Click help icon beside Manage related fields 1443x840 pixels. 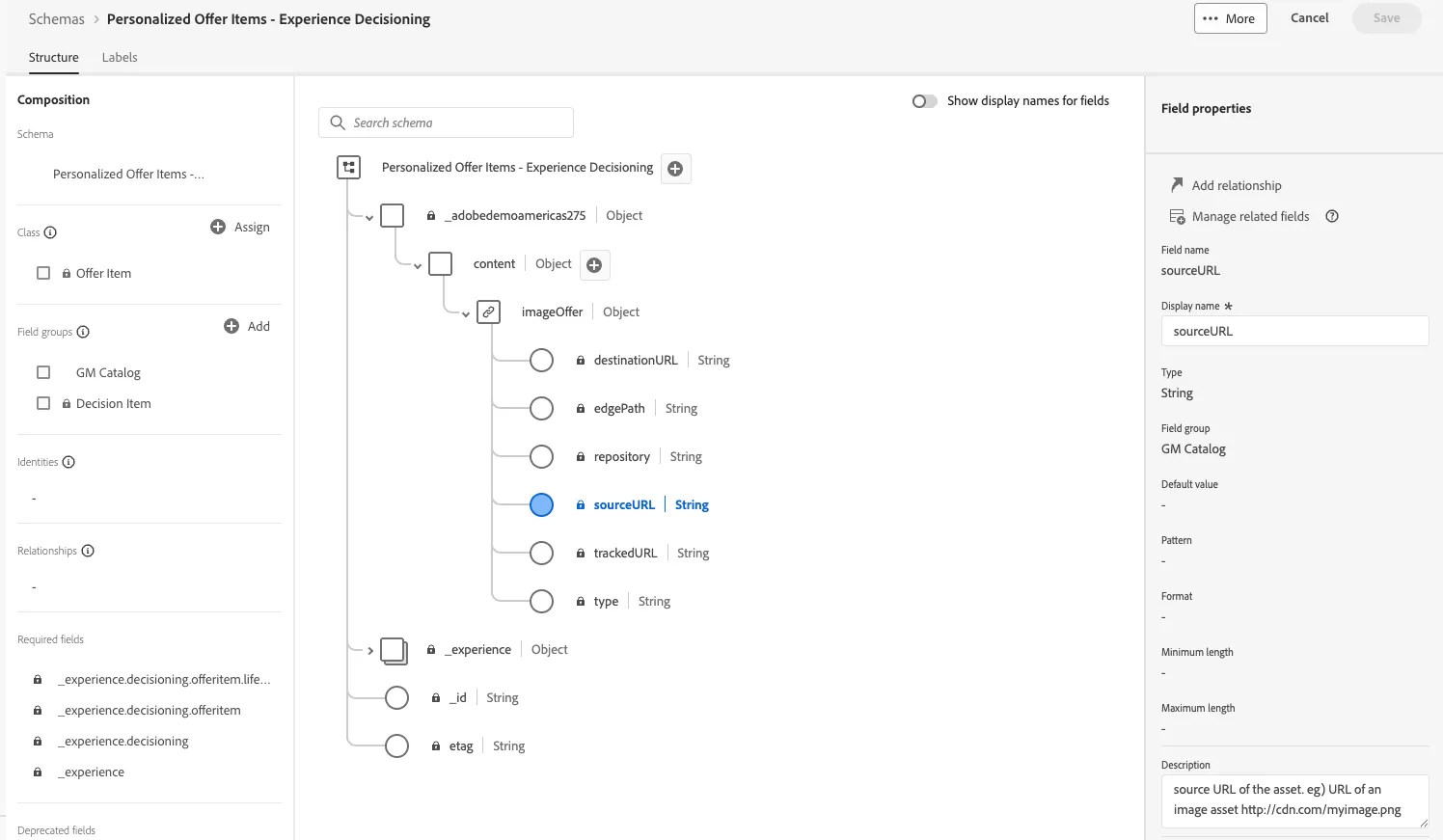pyautogui.click(x=1332, y=216)
